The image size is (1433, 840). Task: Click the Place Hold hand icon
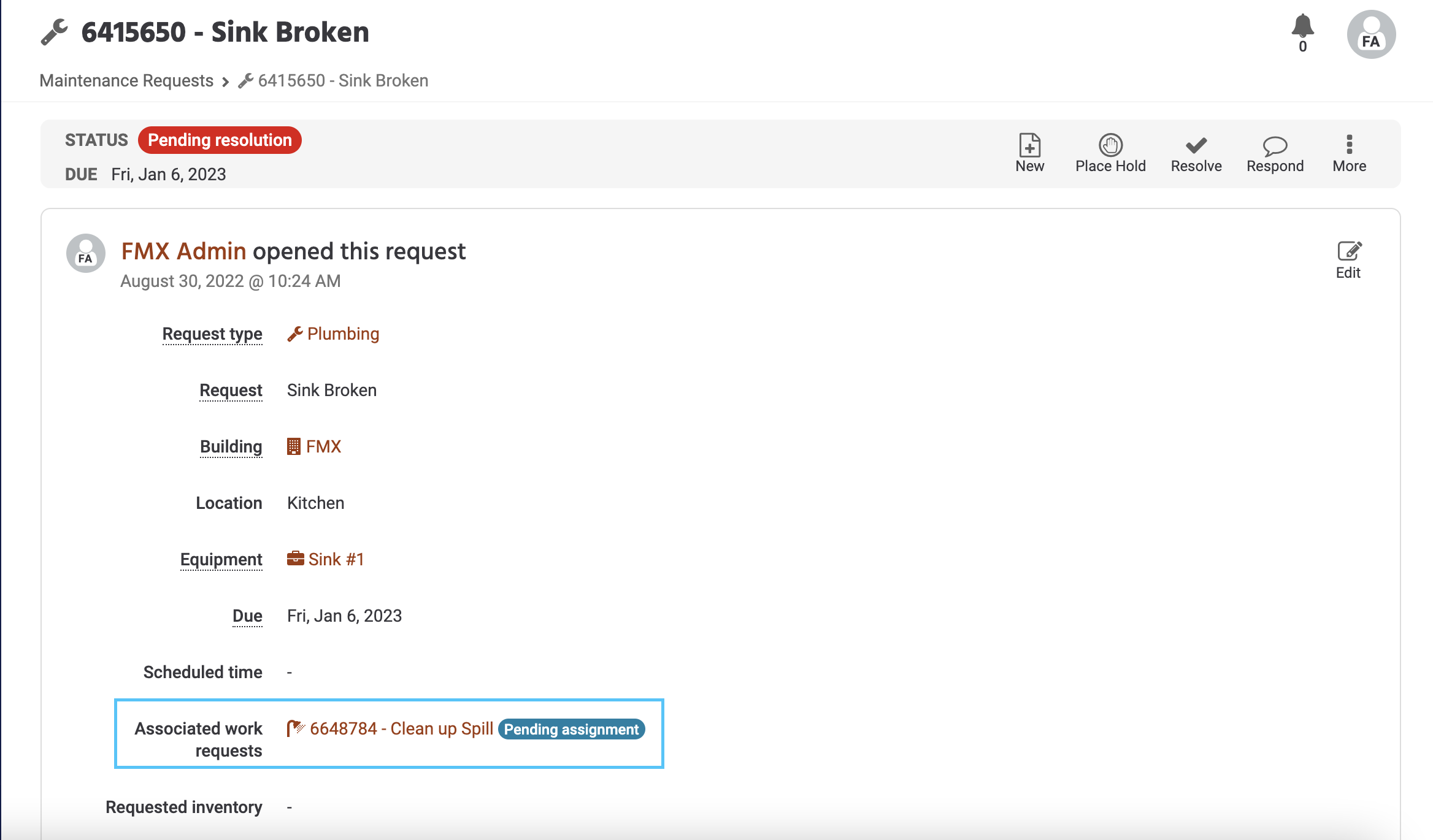pos(1110,145)
